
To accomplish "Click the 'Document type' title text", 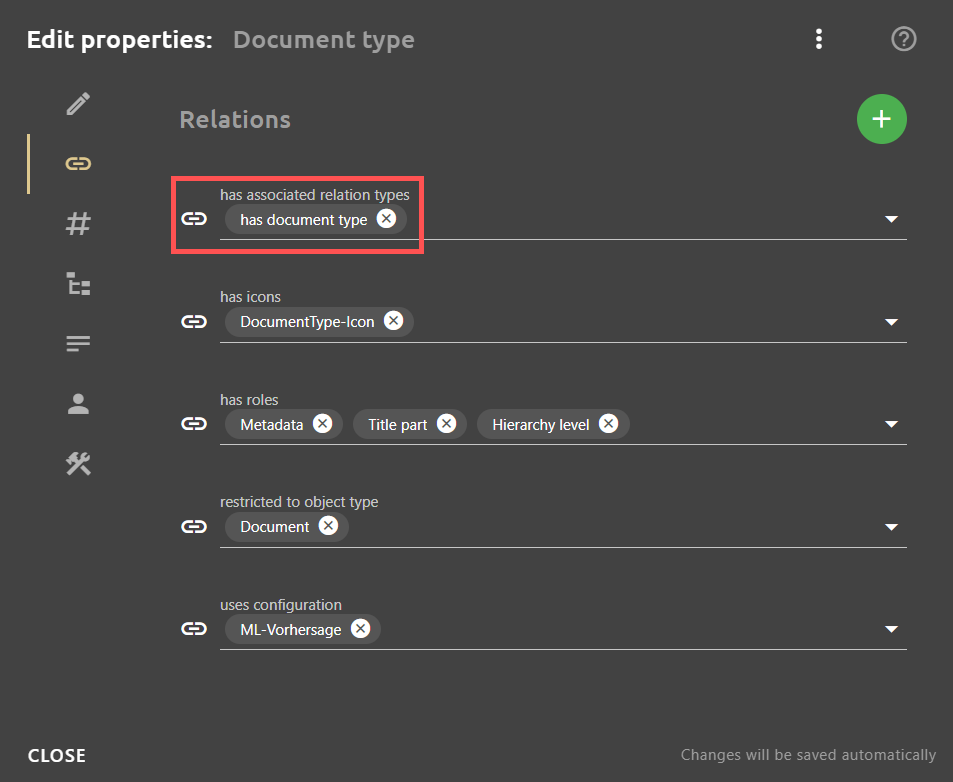I will tap(323, 39).
